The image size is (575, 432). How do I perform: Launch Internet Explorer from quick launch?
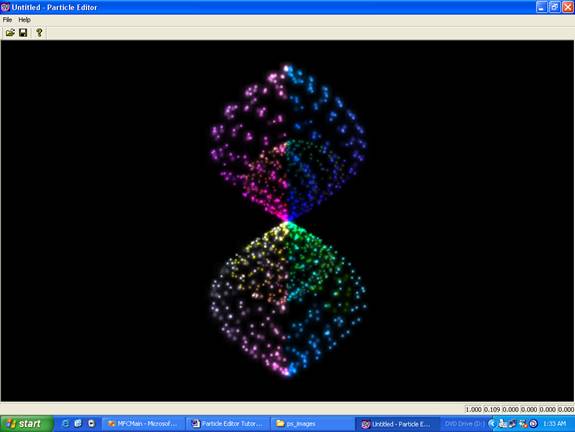66,424
